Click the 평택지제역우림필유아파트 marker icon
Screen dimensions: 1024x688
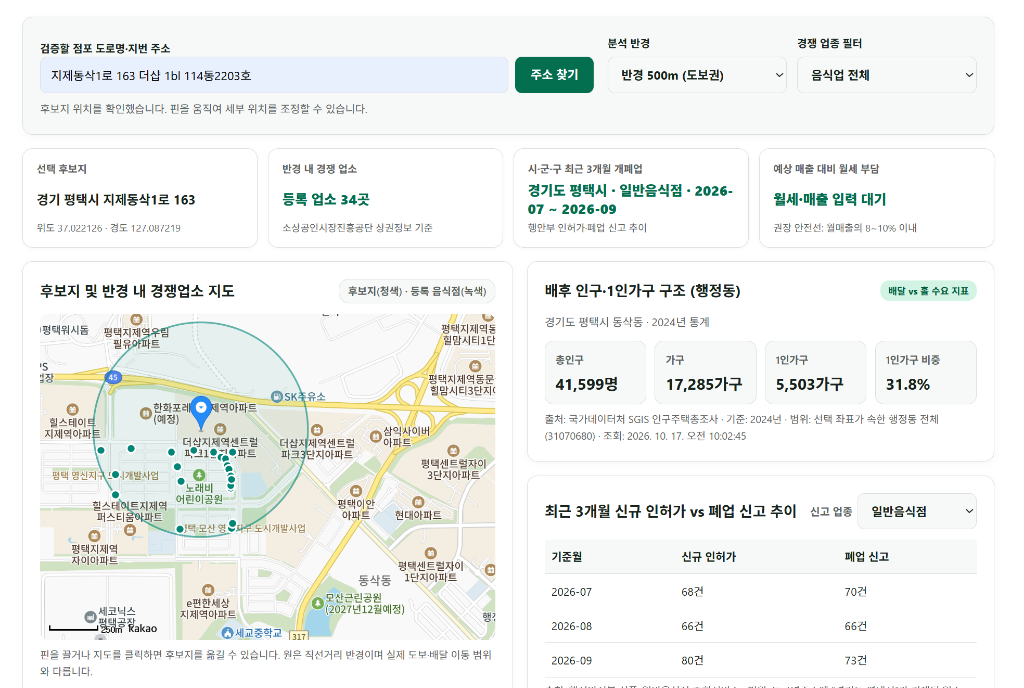pos(136,320)
